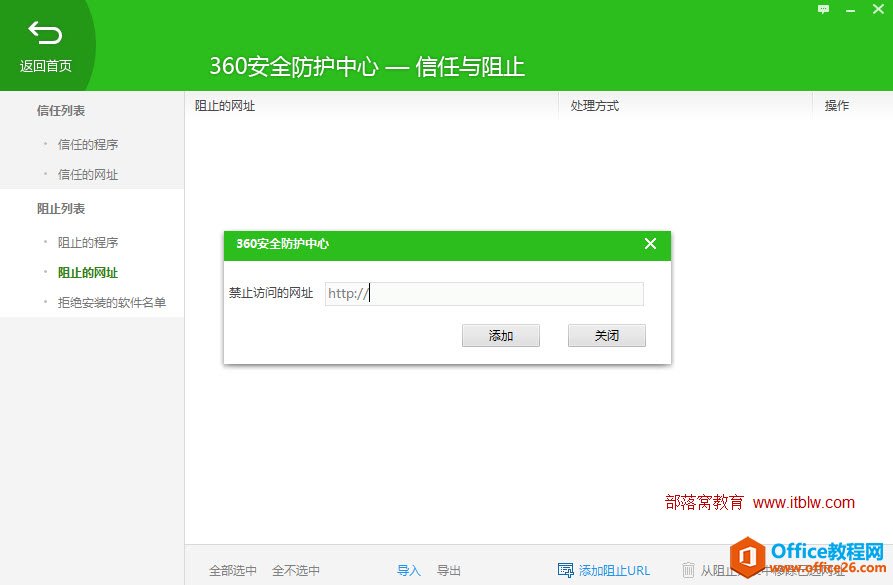Minimize the 360 security window
The image size is (893, 585).
tap(850, 10)
